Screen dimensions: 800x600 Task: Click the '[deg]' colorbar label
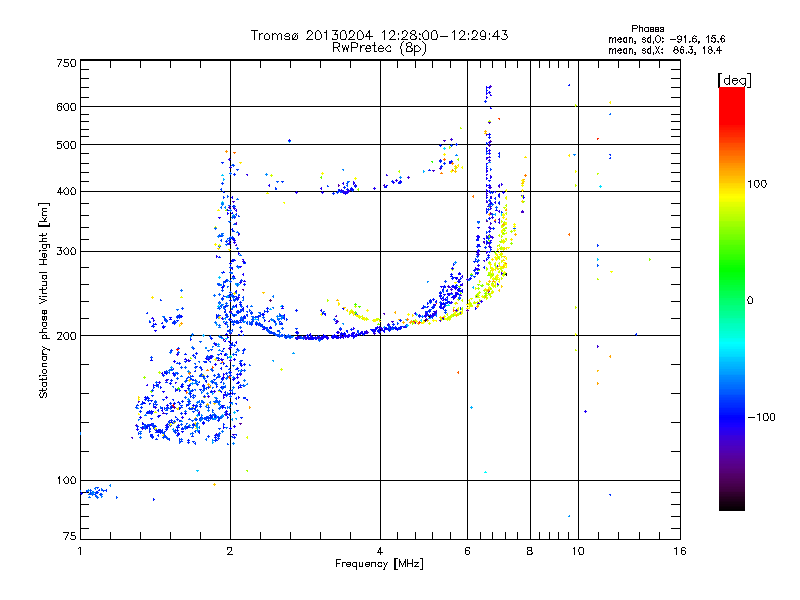(734, 81)
